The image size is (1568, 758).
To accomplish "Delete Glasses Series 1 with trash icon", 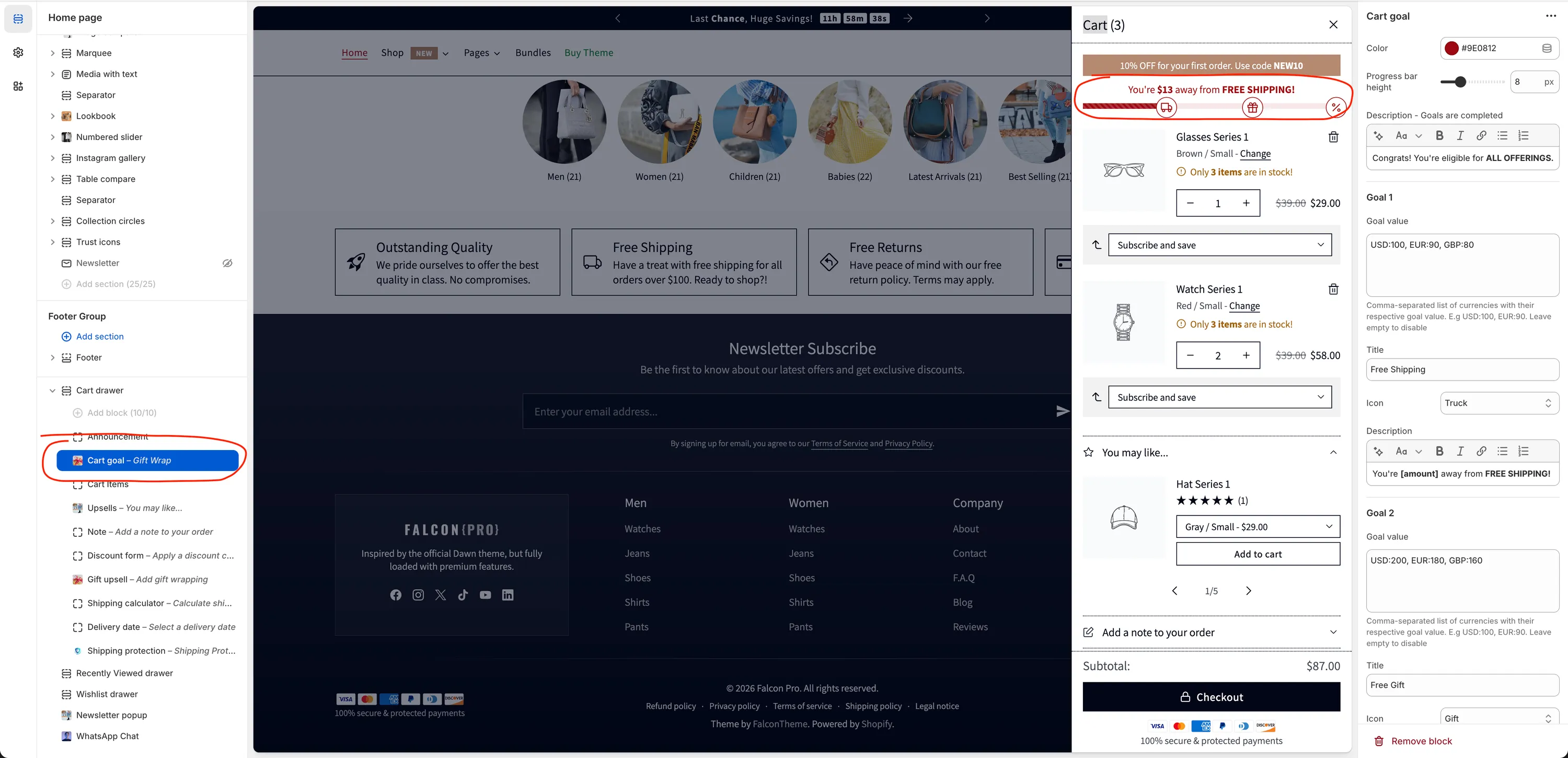I will [x=1333, y=137].
